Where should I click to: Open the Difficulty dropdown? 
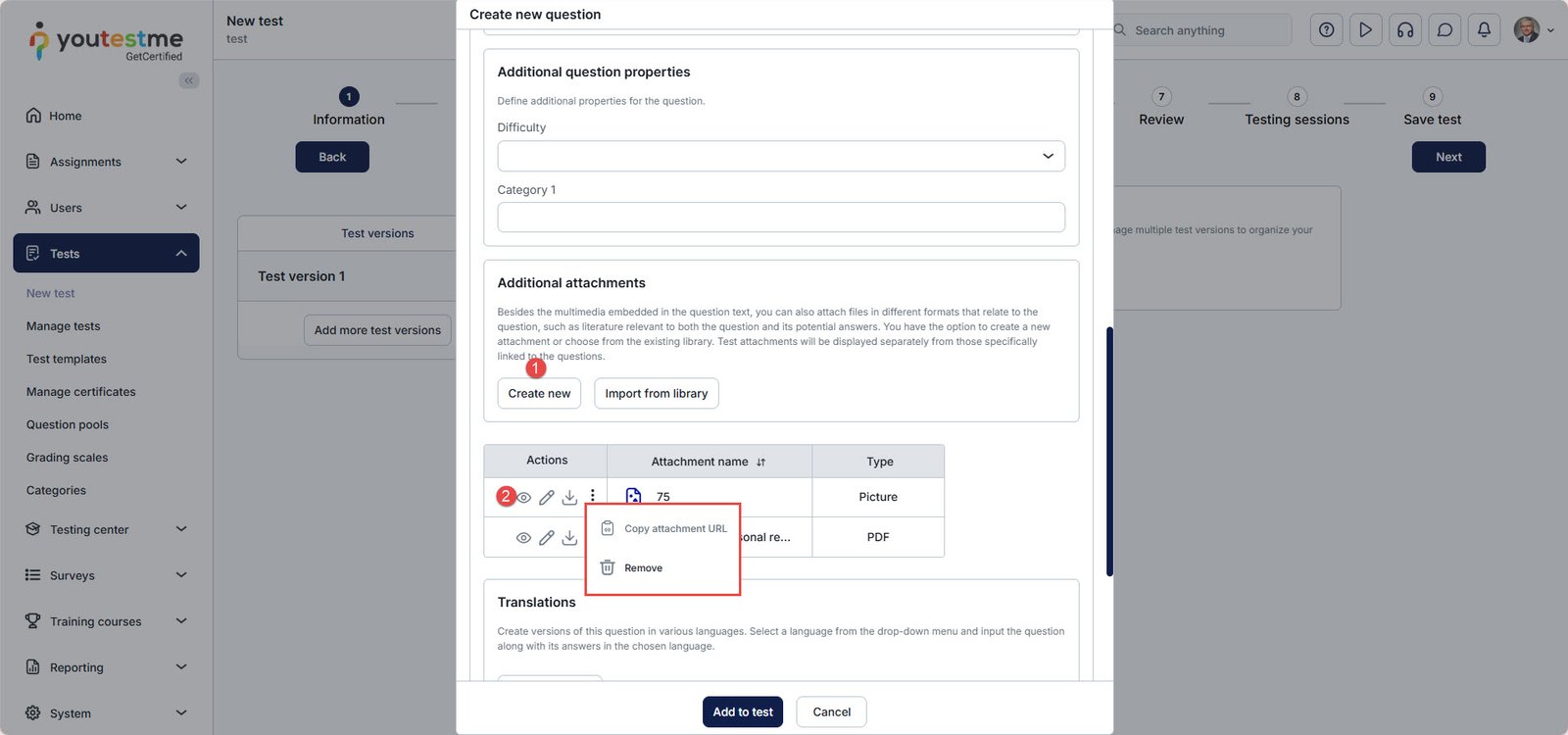click(781, 157)
